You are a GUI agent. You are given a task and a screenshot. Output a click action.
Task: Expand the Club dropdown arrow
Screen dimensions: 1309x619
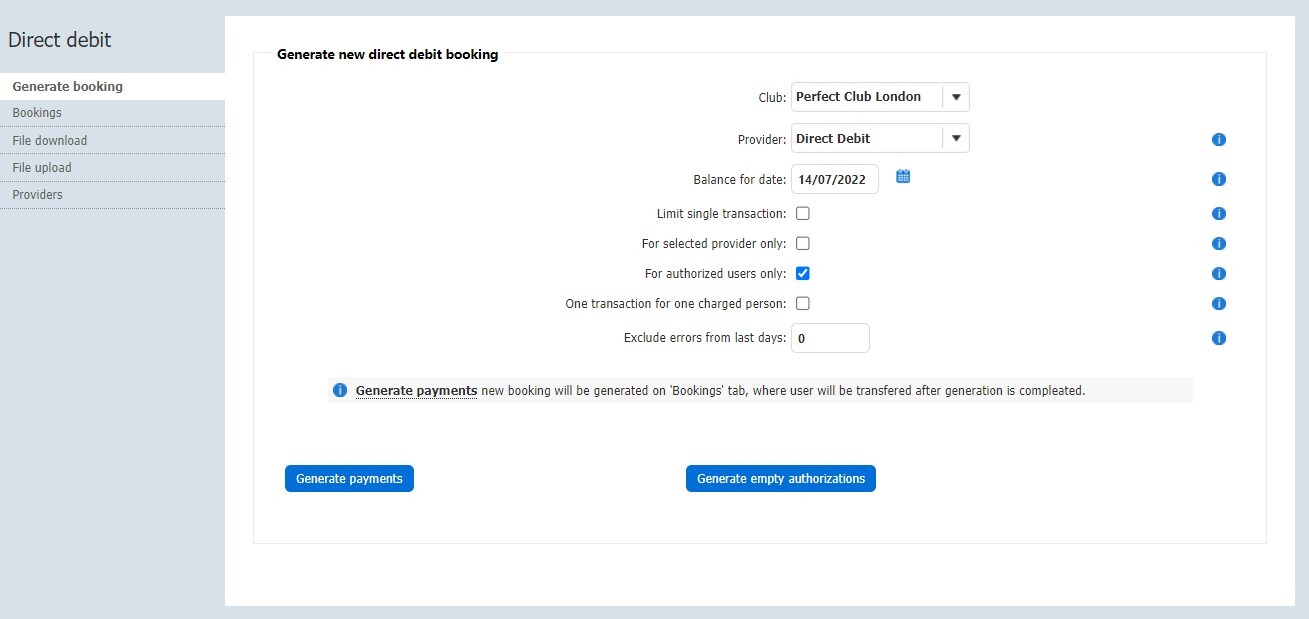[x=956, y=97]
